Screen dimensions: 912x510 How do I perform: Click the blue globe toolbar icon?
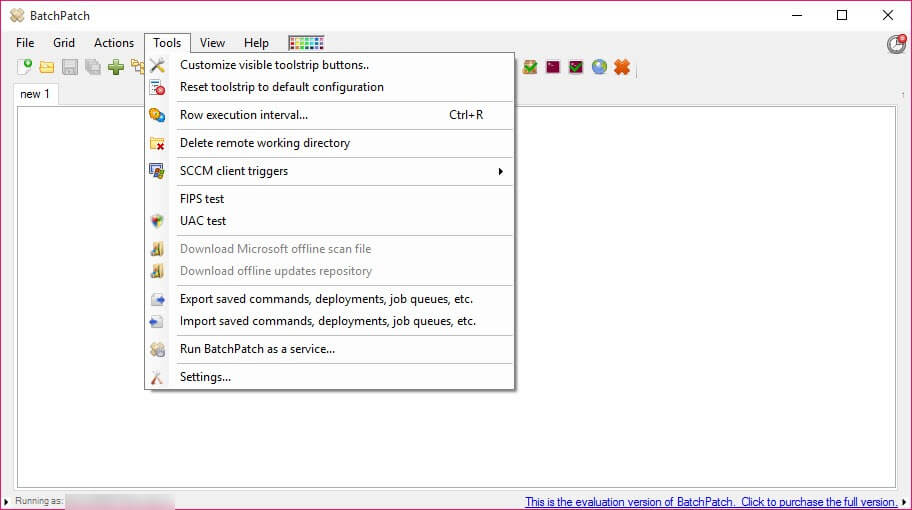tap(599, 67)
